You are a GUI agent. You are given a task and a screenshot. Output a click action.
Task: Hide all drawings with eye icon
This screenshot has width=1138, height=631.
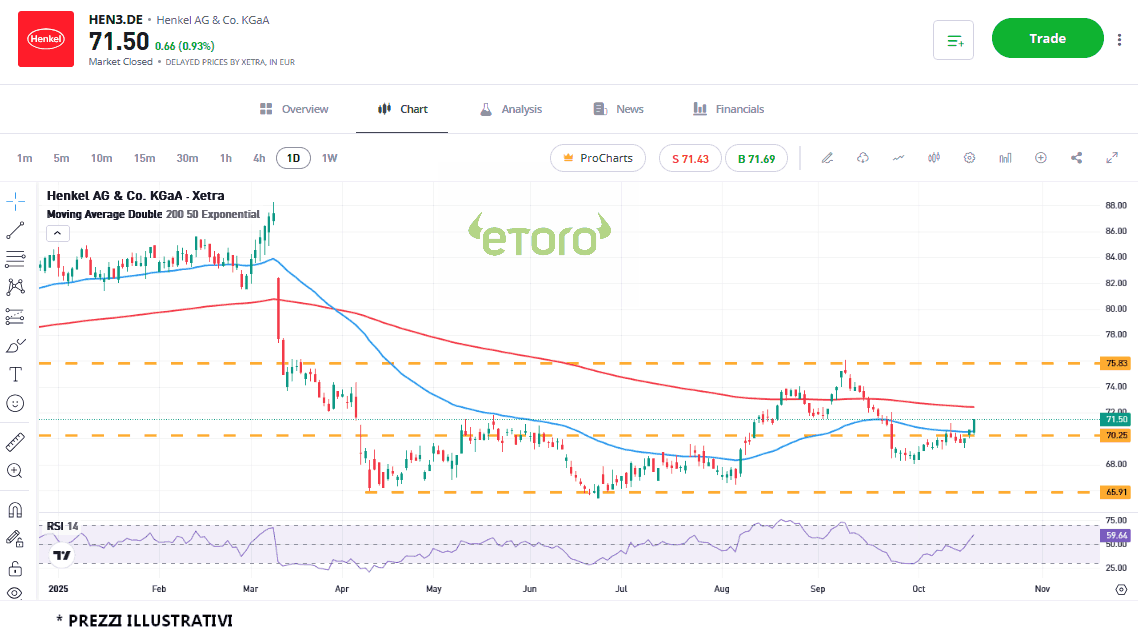[x=15, y=593]
